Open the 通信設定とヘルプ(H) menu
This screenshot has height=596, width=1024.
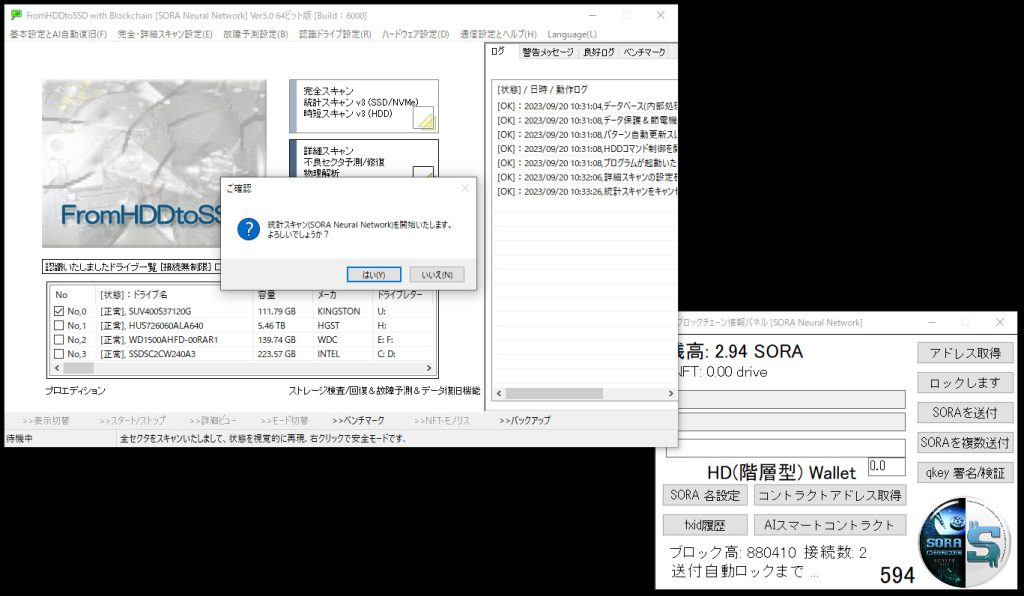point(498,34)
